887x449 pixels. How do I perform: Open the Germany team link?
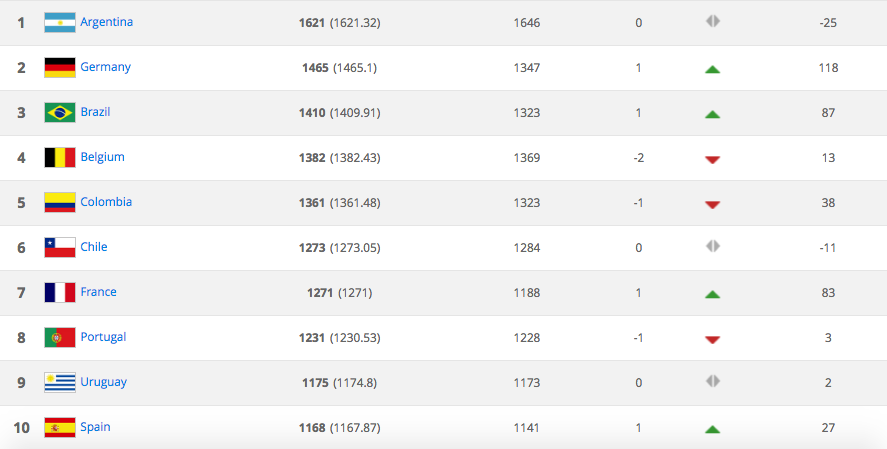click(x=105, y=67)
